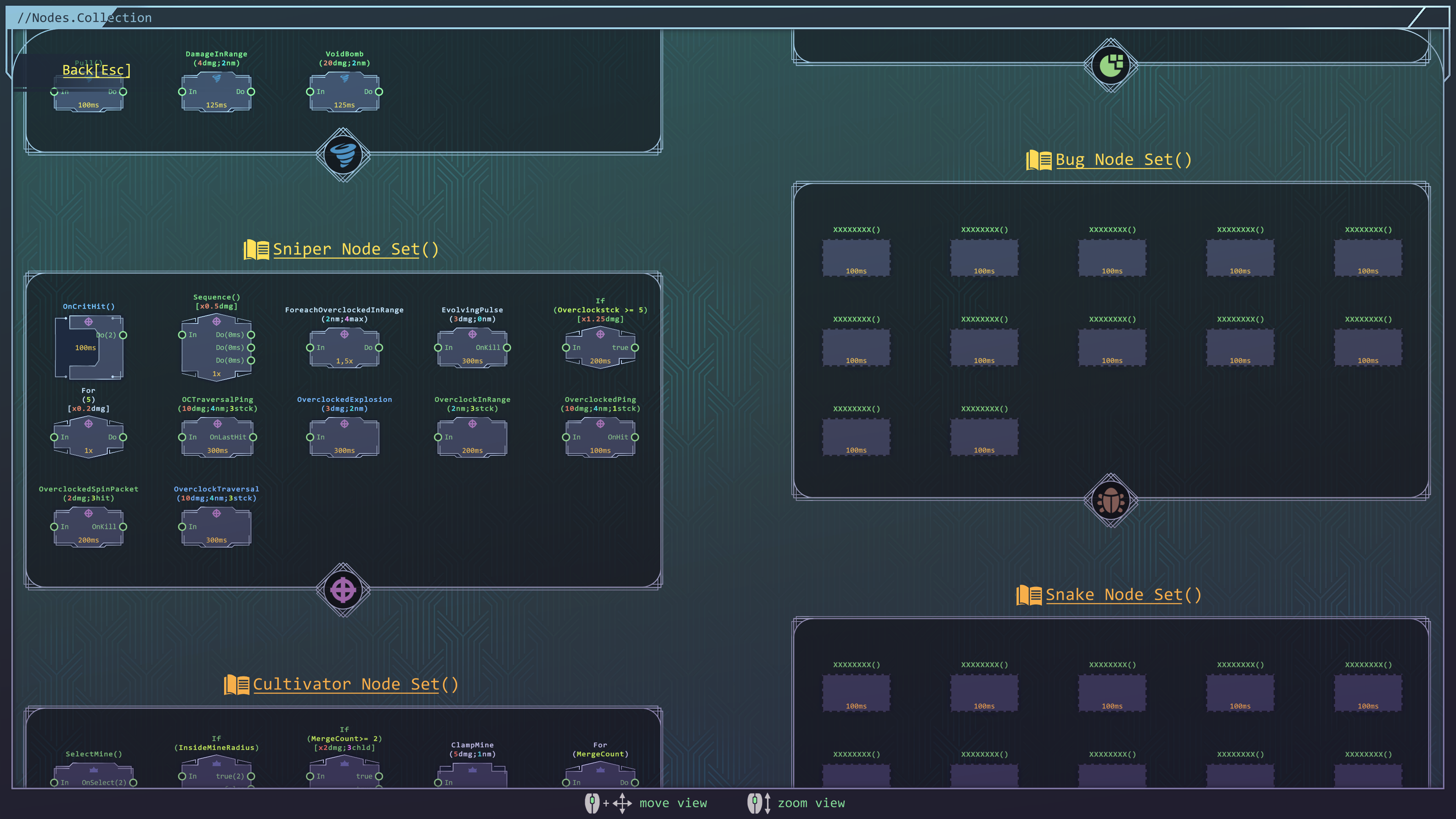The image size is (1456, 819).
Task: Select the OnCritHit() node
Action: click(x=89, y=347)
